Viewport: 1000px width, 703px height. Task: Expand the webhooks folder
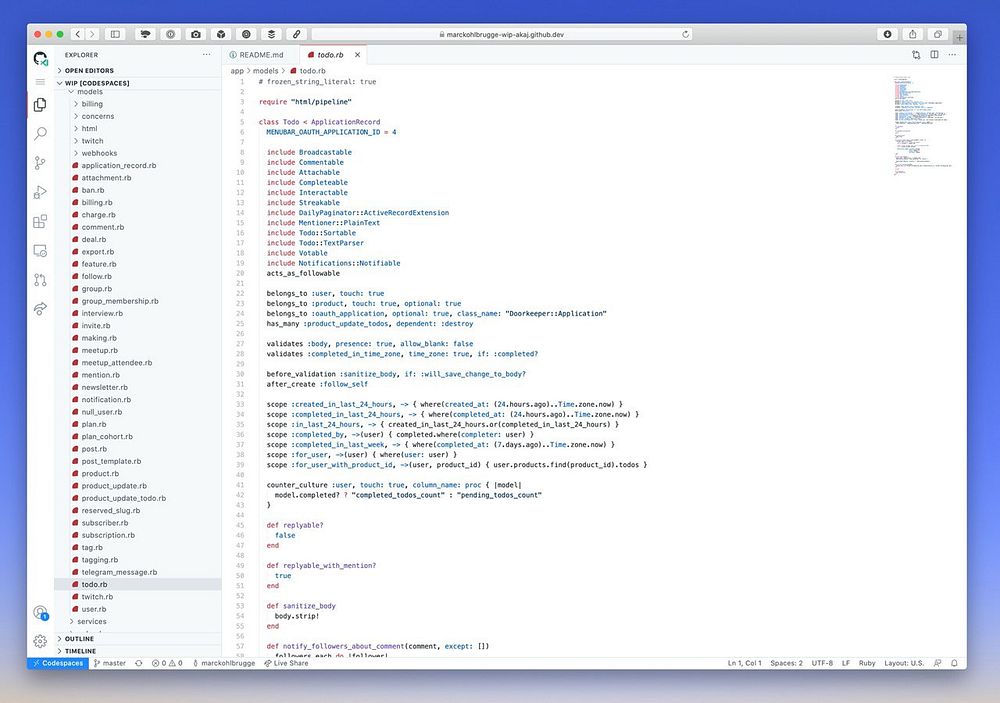point(98,153)
